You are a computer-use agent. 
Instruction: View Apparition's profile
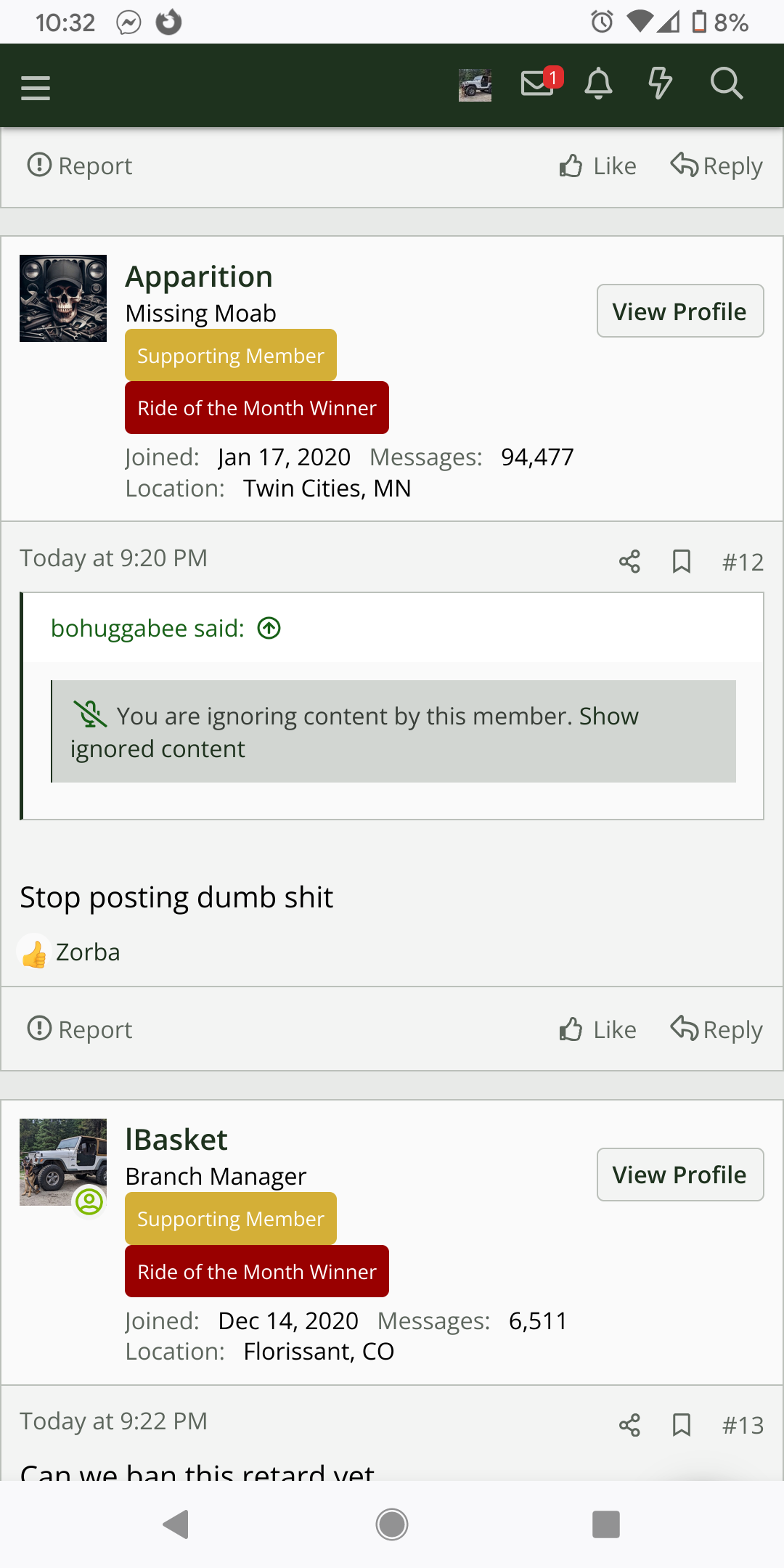click(679, 311)
